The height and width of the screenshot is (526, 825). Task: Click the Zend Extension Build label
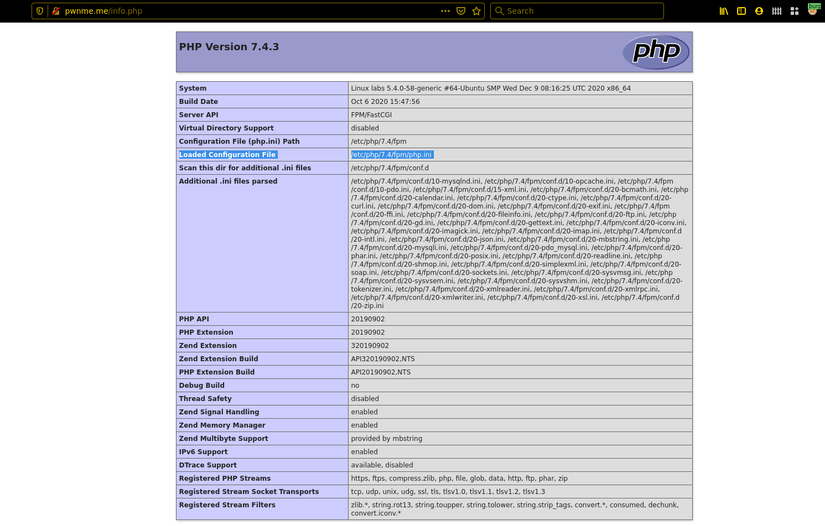[218, 359]
